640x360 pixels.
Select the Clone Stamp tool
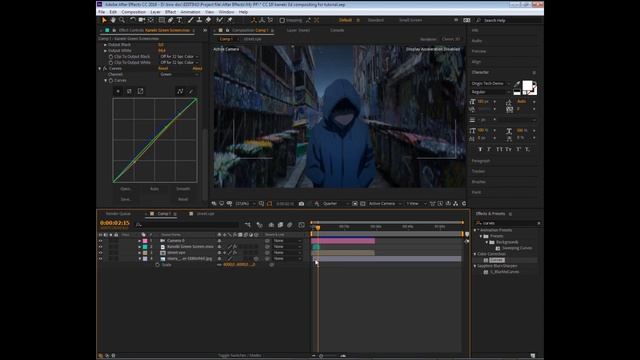pyautogui.click(x=199, y=20)
